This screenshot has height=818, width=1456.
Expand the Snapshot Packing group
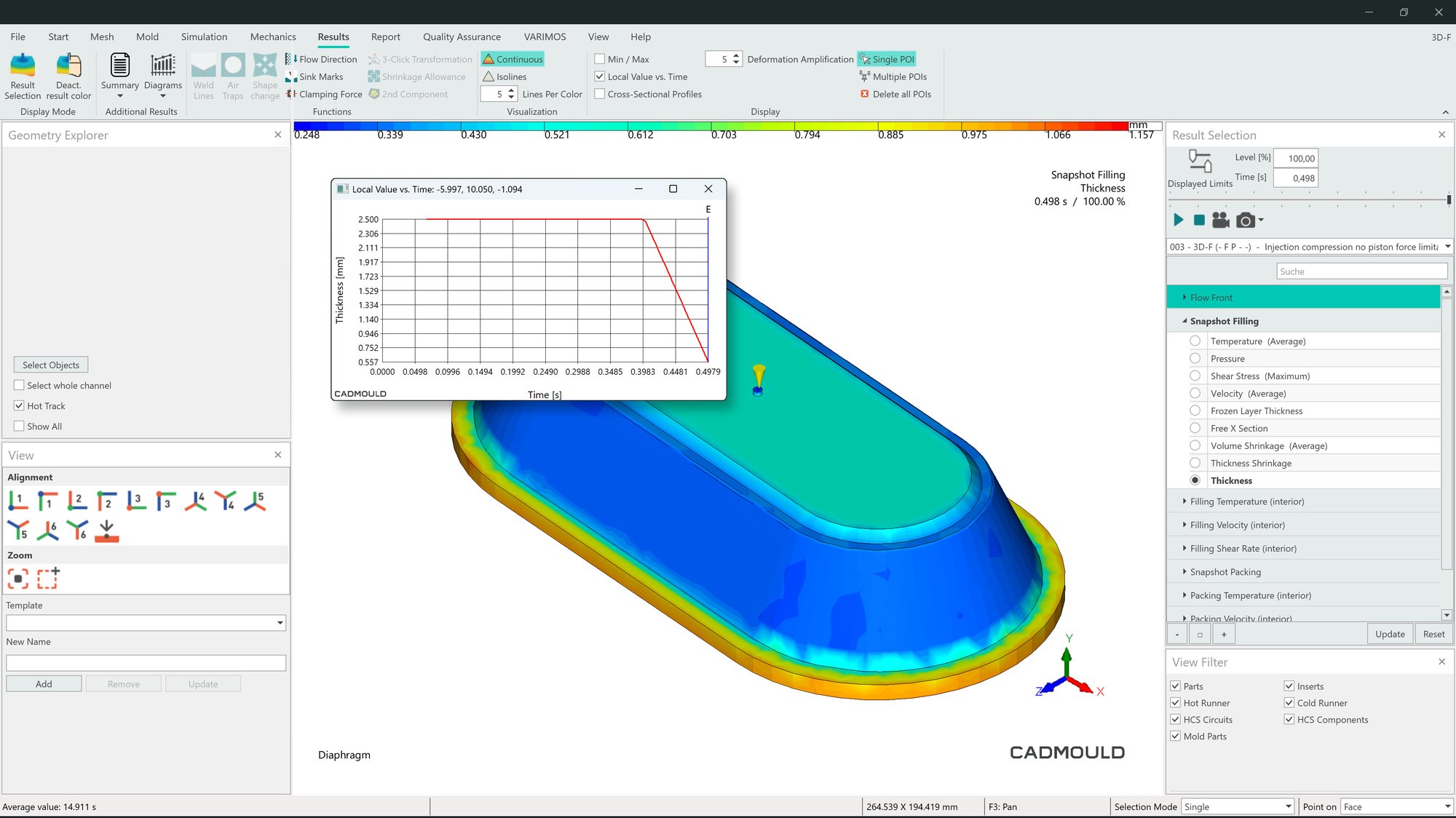coord(1225,572)
